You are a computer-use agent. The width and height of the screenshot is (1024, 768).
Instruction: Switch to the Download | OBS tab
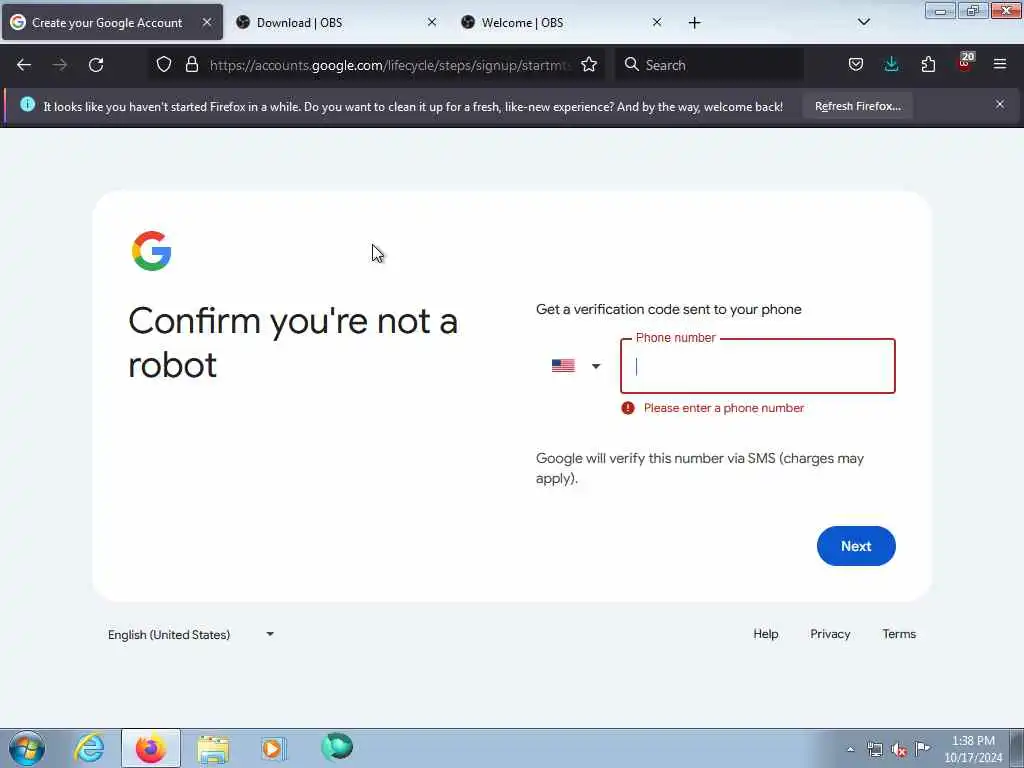tap(336, 22)
